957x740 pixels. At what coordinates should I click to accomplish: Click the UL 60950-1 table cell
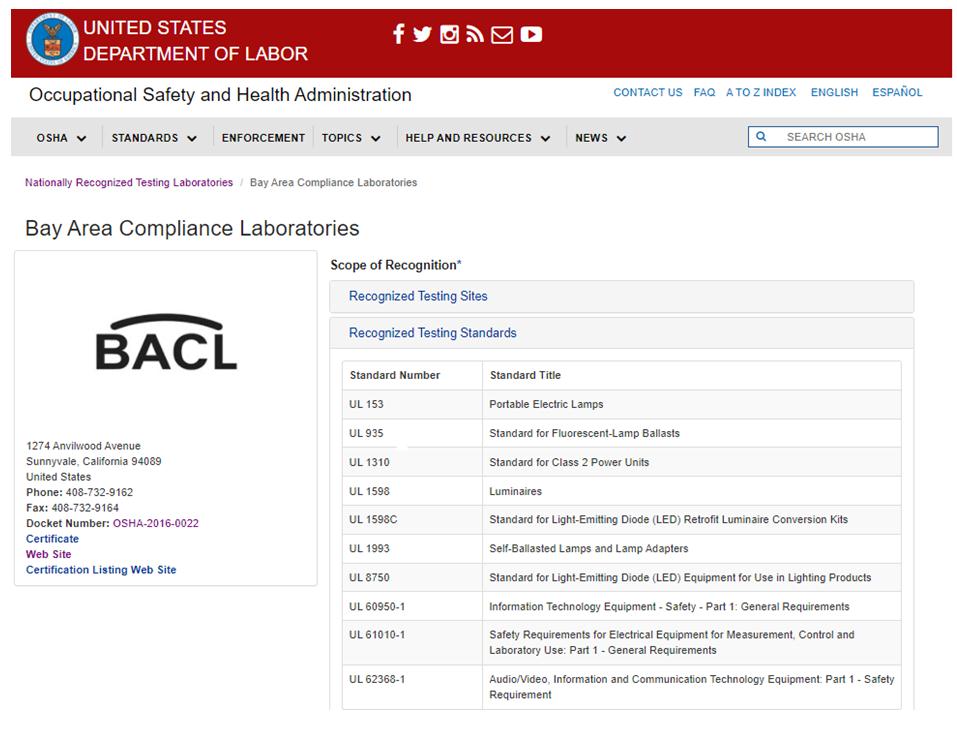(x=412, y=606)
